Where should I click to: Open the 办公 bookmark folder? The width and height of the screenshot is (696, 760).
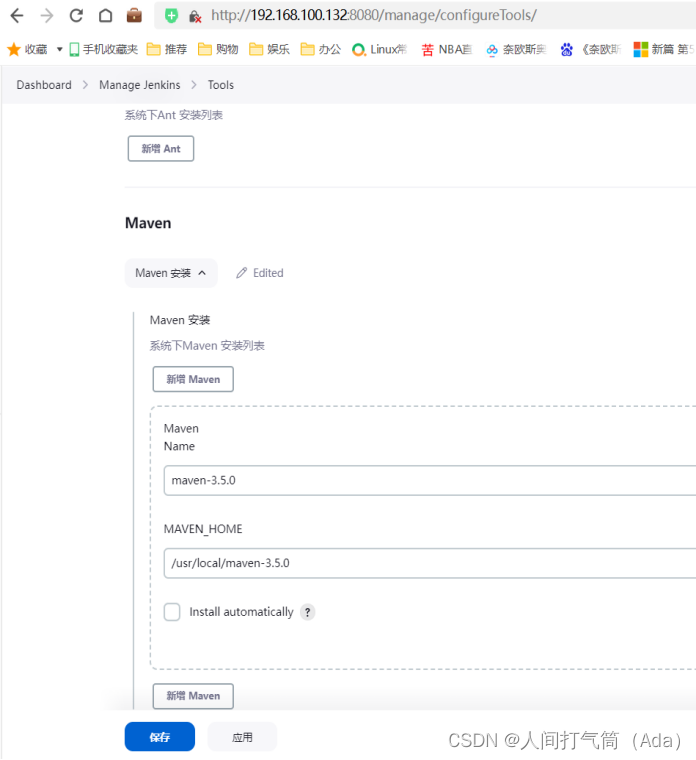pos(321,49)
